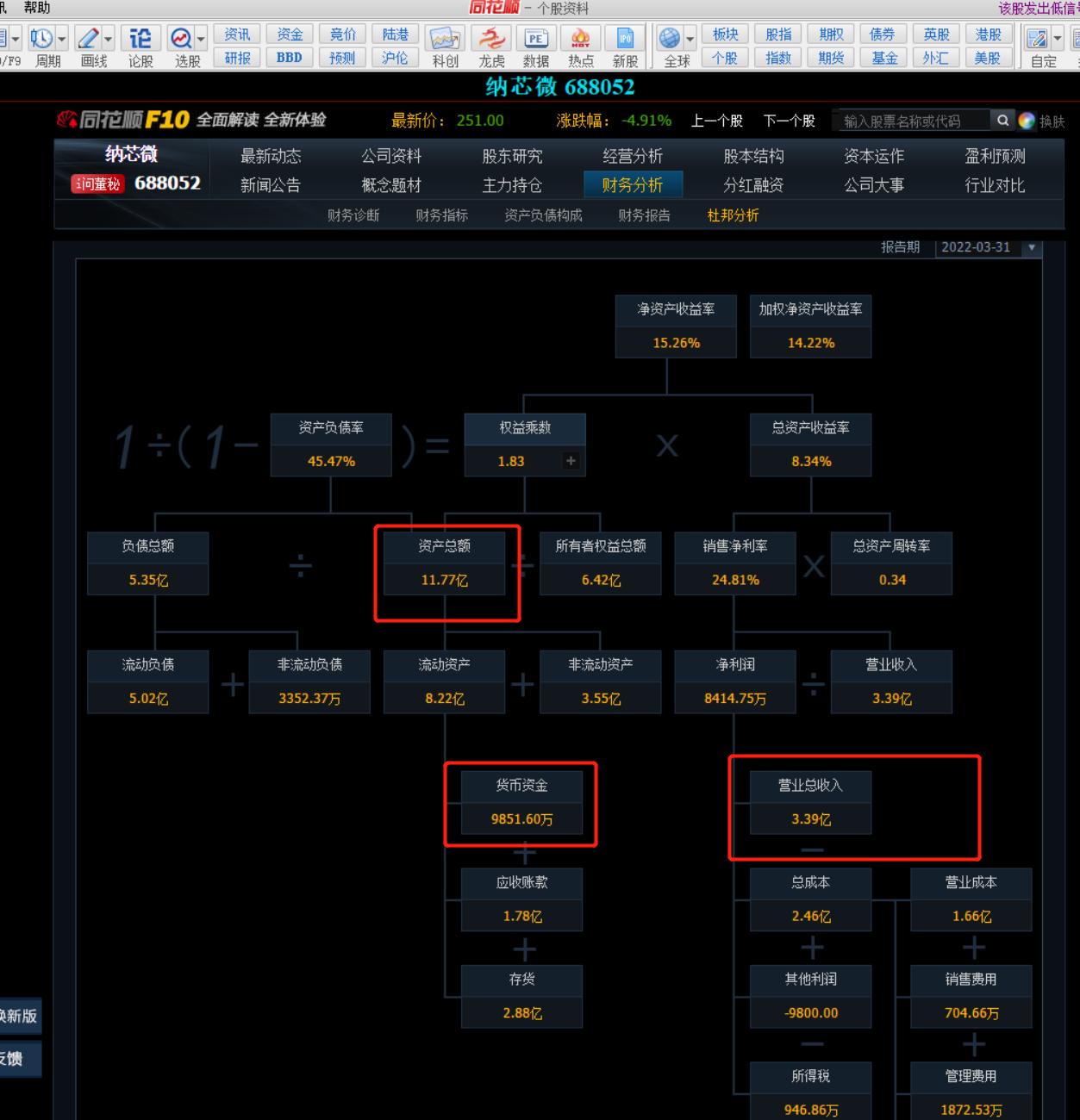This screenshot has width=1080, height=1120.
Task: Open the 财务指标 sub-tab
Action: point(441,215)
